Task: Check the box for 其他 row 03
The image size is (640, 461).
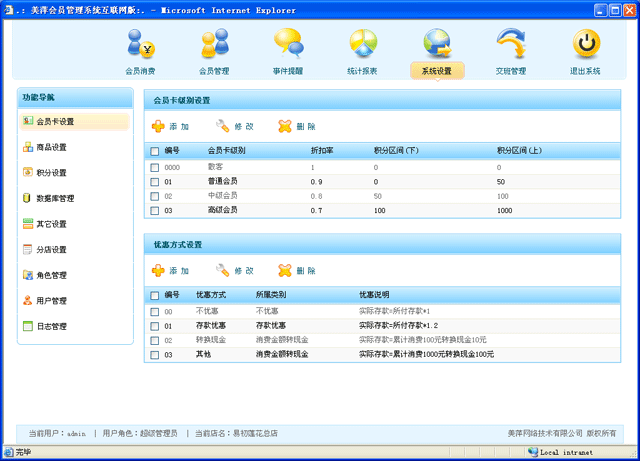Action: pyautogui.click(x=155, y=355)
